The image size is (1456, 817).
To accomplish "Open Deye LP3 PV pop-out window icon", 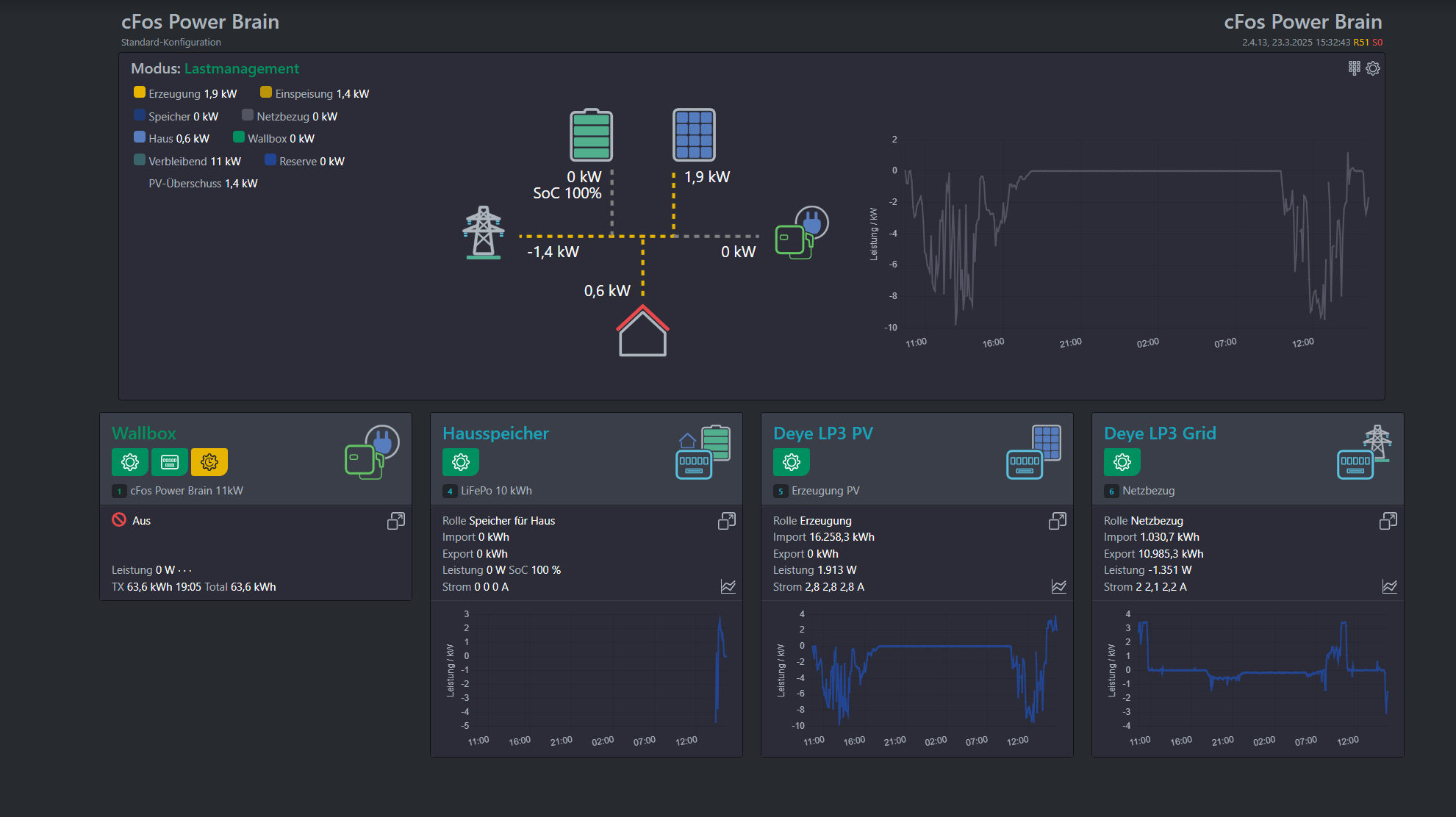I will pos(1058,521).
